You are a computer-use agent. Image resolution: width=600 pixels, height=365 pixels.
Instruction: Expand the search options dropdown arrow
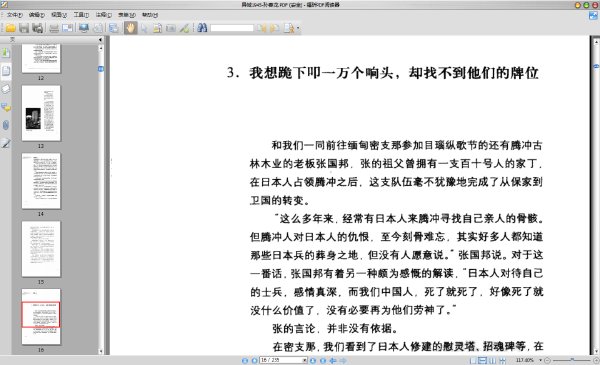click(x=298, y=28)
